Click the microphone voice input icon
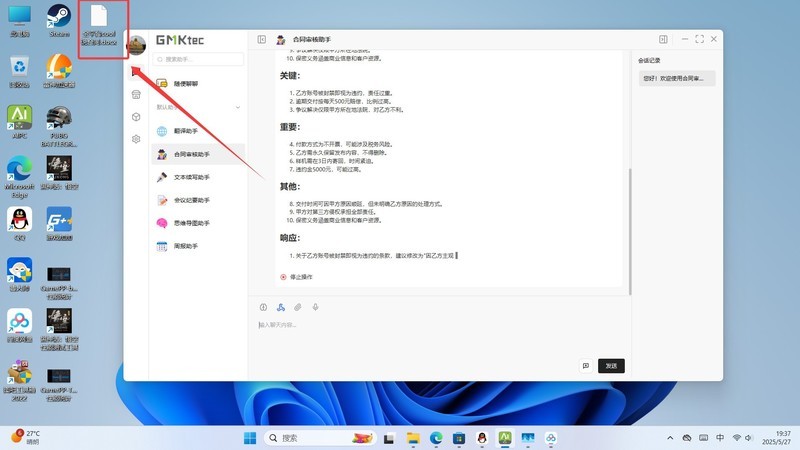 point(315,307)
